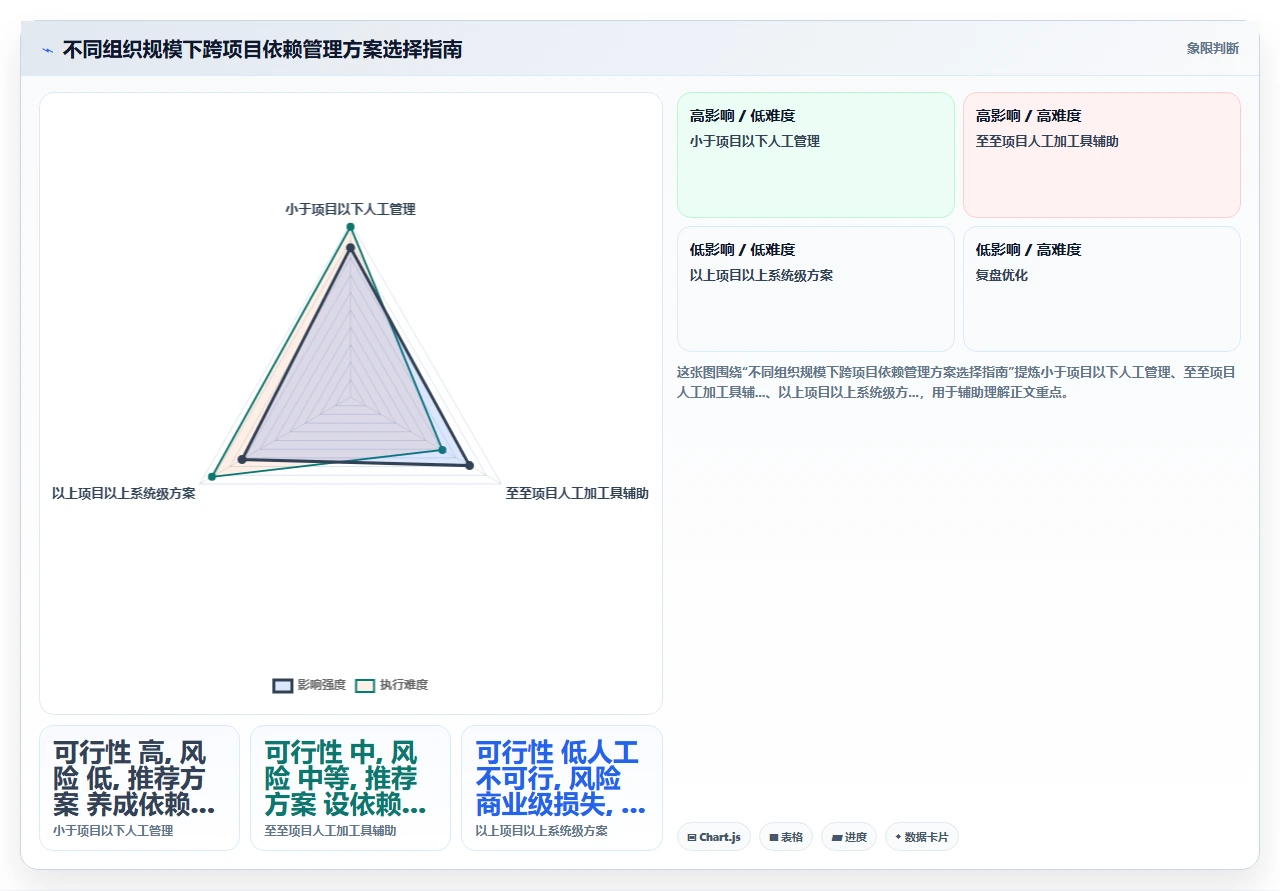Viewport: 1280px width, 891px height.
Task: Click the header icon beside the title
Action: tap(47, 50)
